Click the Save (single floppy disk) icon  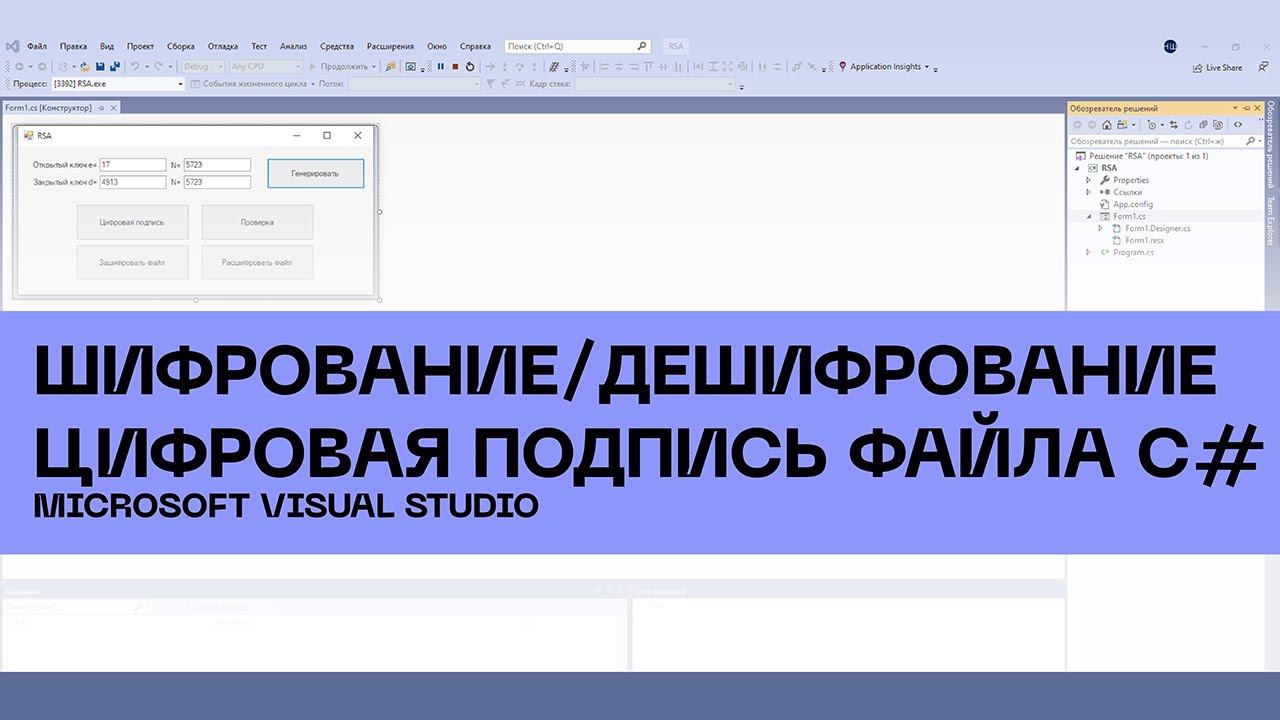(100, 66)
